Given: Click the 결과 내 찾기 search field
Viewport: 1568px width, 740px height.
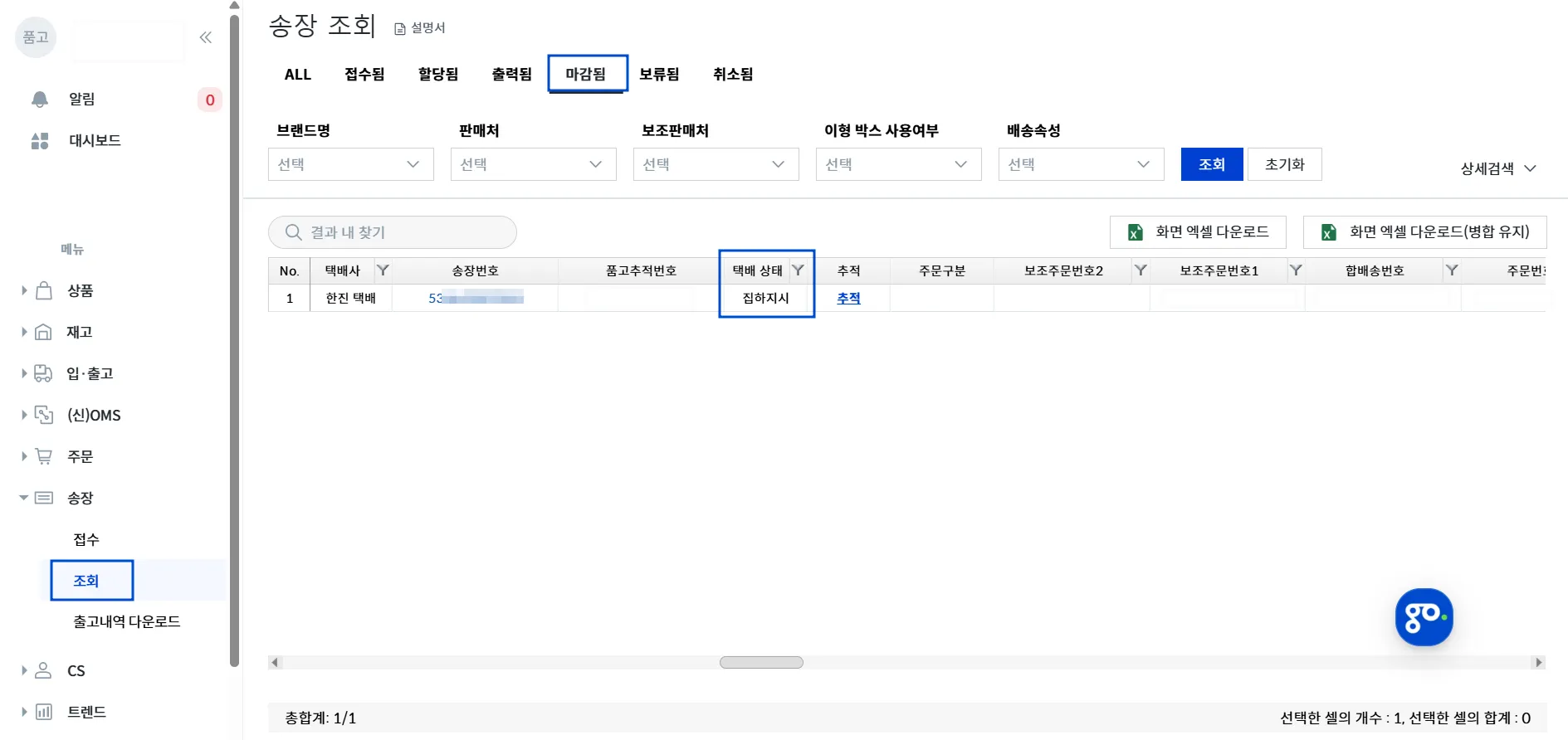Looking at the screenshot, I should [393, 232].
